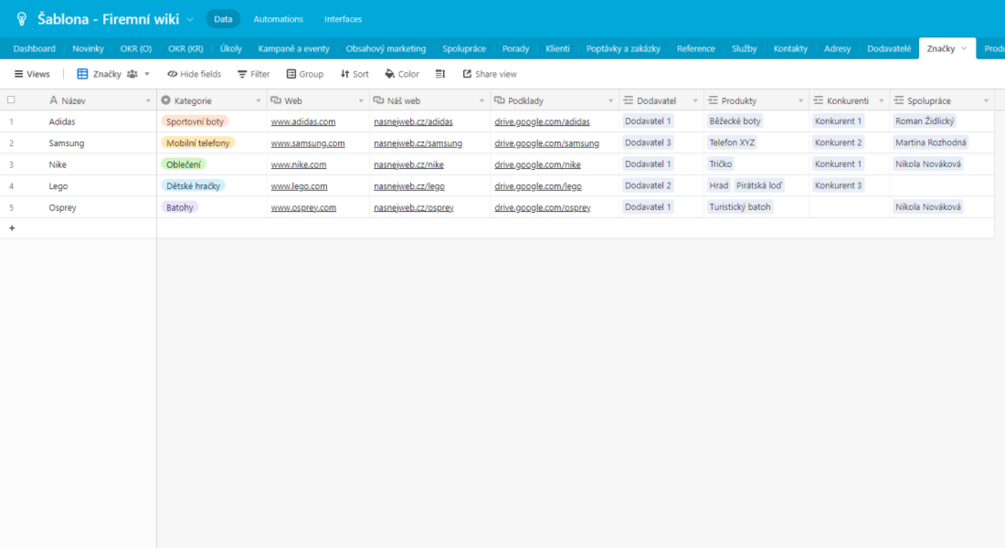Select the Osprey name cell
The height and width of the screenshot is (548, 1005).
pos(62,208)
